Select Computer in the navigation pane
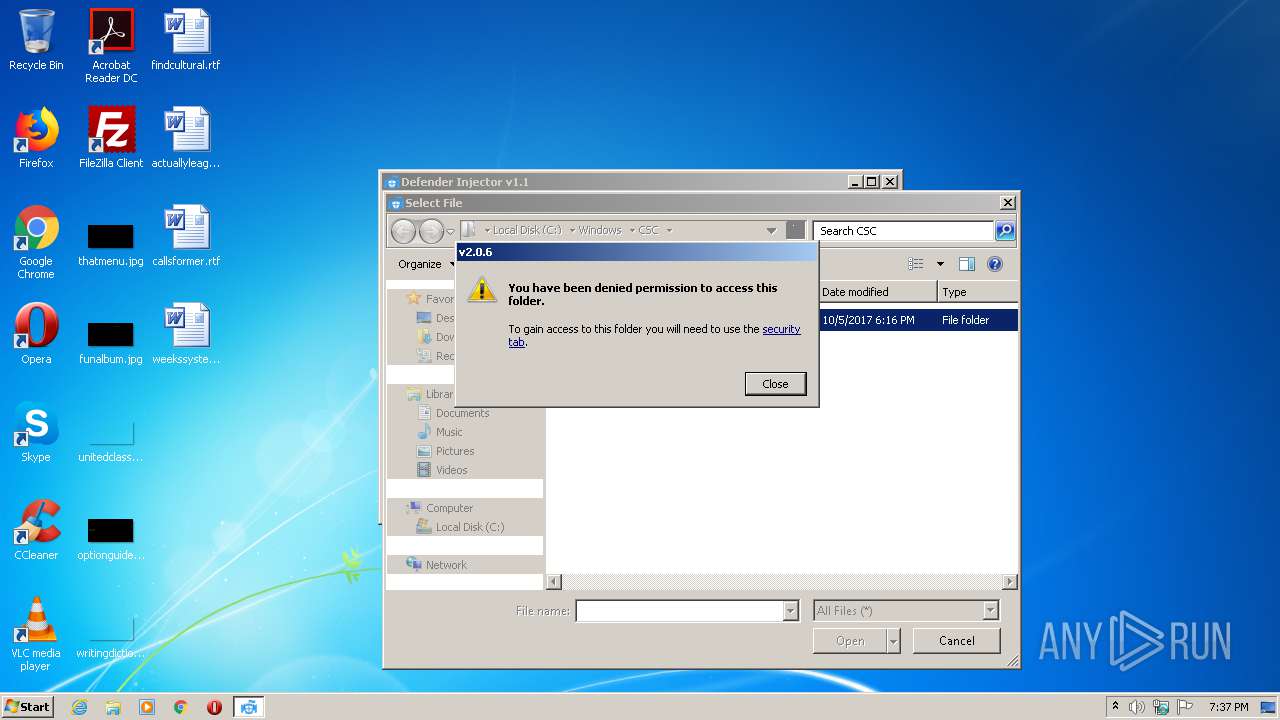 point(449,508)
